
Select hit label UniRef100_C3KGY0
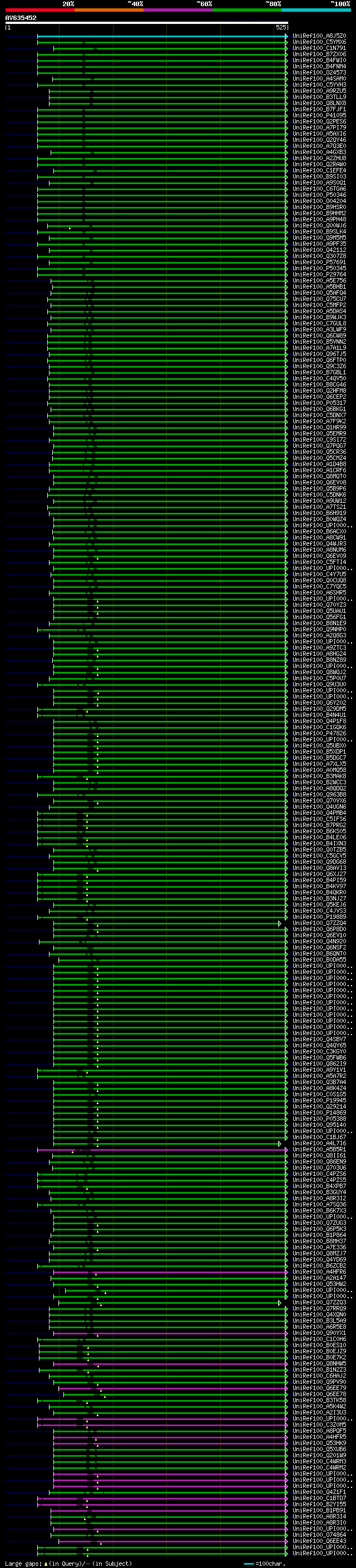pyautogui.click(x=319, y=1052)
